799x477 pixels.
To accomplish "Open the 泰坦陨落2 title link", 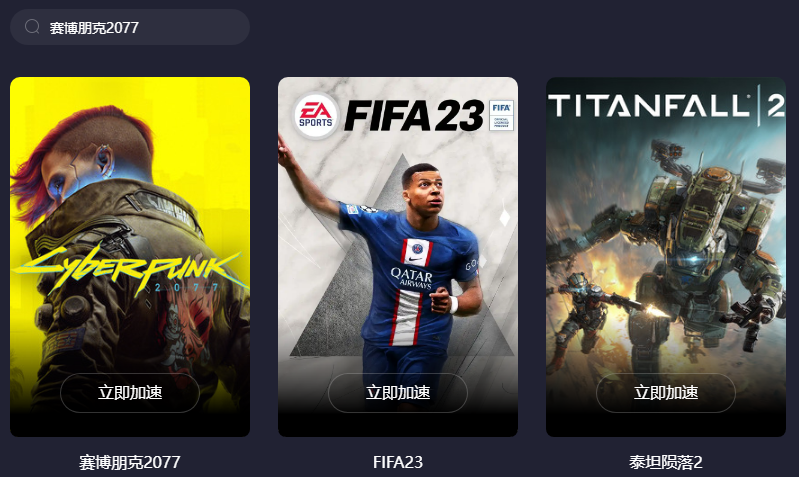I will (666, 462).
